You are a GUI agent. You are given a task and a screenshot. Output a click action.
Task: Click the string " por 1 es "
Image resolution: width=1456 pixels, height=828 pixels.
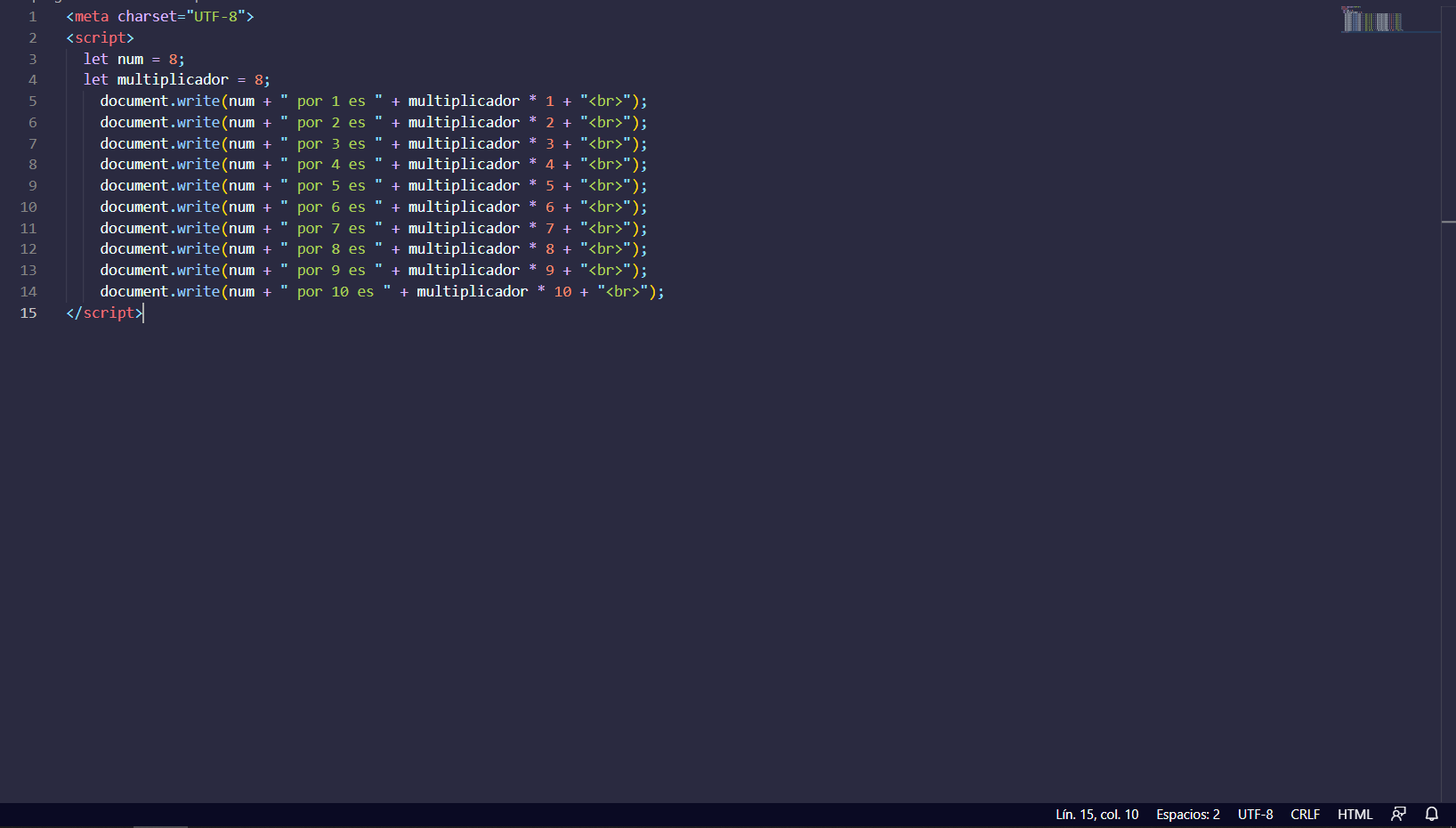point(331,101)
